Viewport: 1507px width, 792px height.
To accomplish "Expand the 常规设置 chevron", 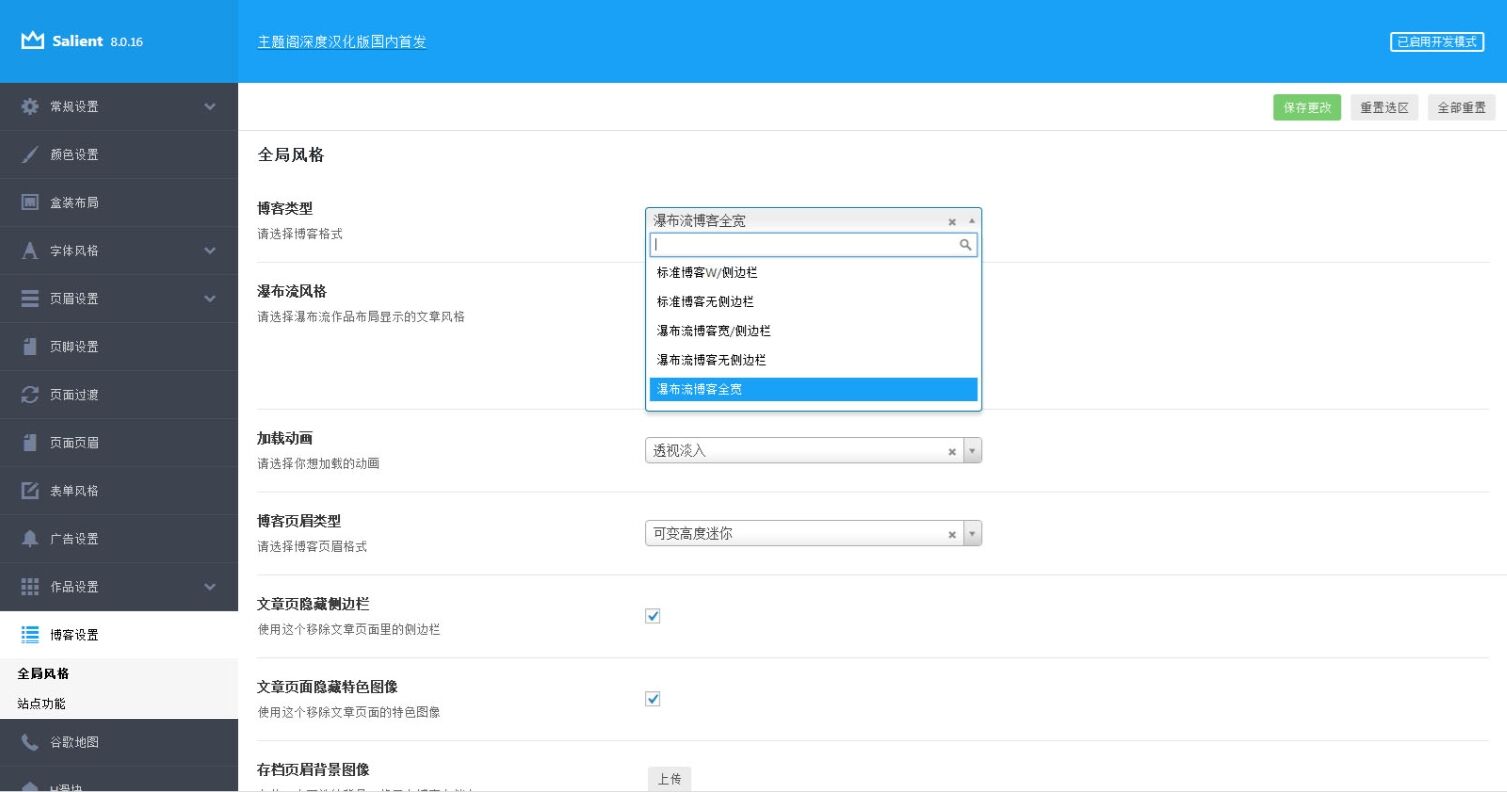I will 210,106.
